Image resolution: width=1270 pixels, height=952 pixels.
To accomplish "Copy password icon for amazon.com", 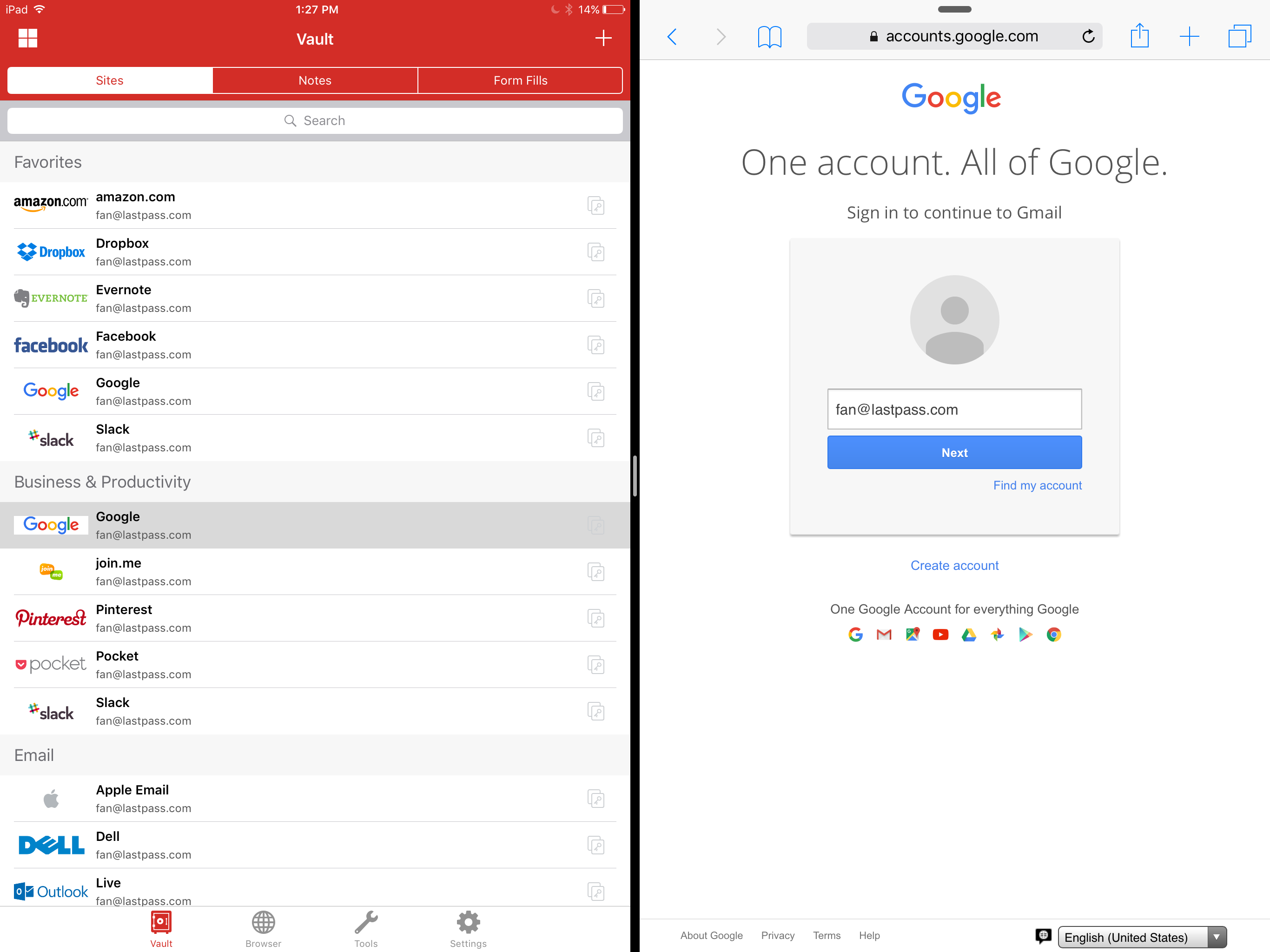I will click(596, 205).
